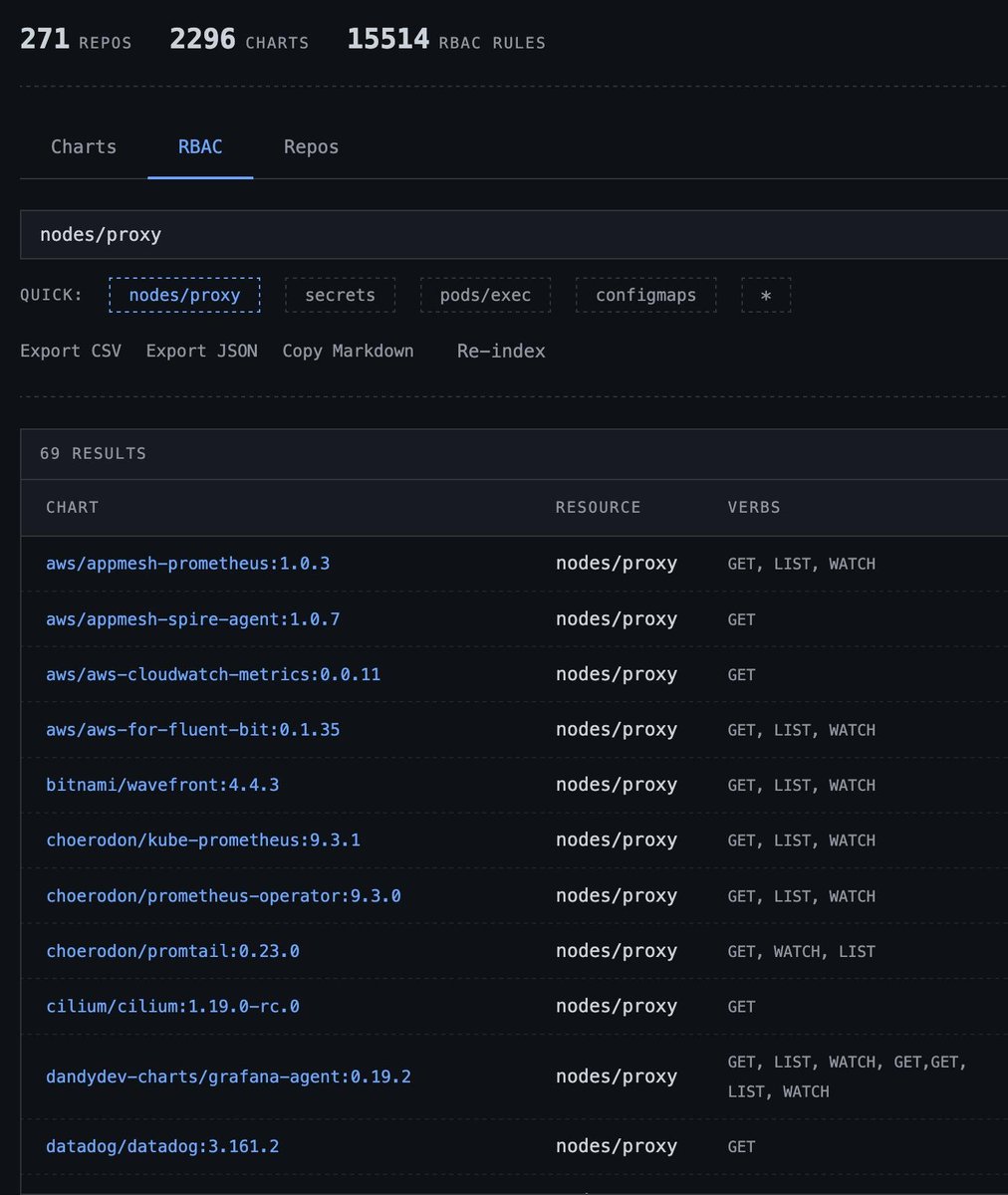Image resolution: width=1008 pixels, height=1195 pixels.
Task: Select the asterisk wildcard quick filter
Action: (x=766, y=296)
